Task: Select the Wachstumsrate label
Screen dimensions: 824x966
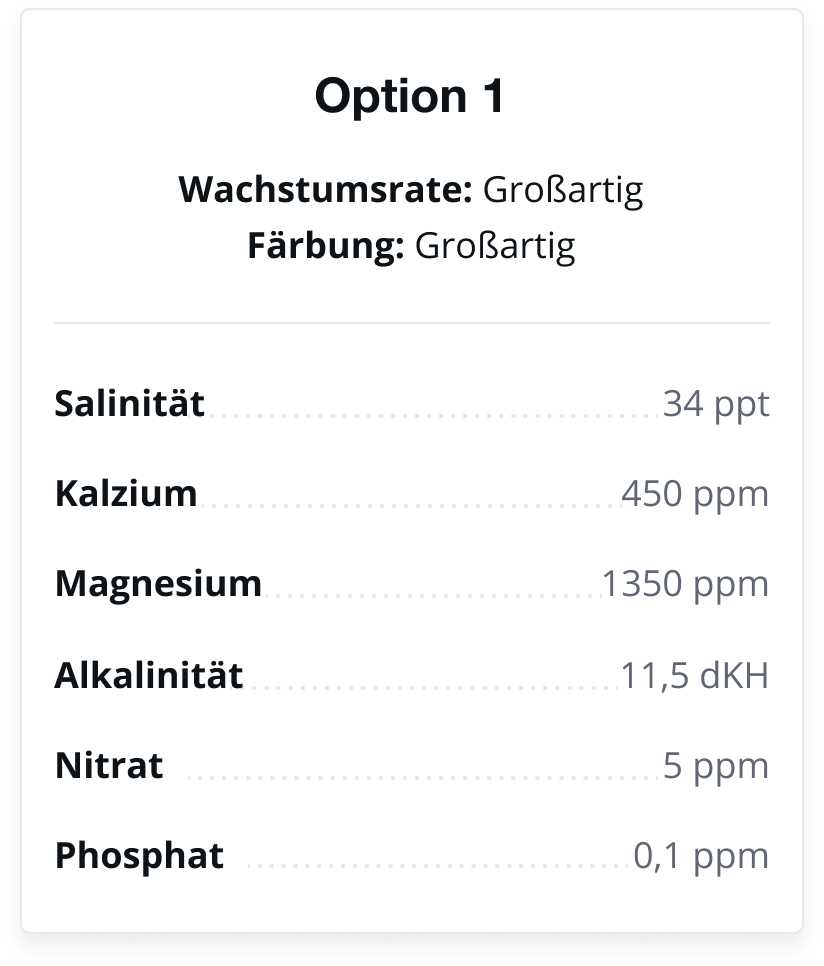Action: pyautogui.click(x=325, y=190)
